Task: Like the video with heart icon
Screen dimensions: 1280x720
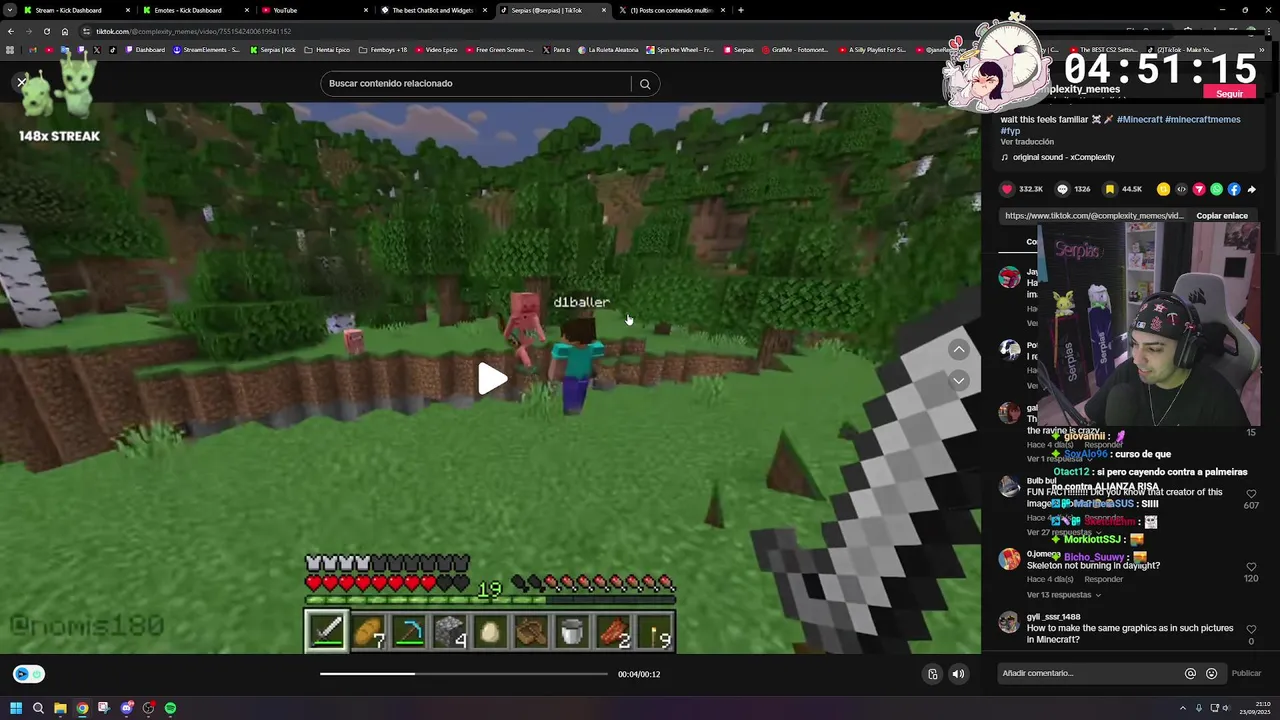Action: (1007, 189)
